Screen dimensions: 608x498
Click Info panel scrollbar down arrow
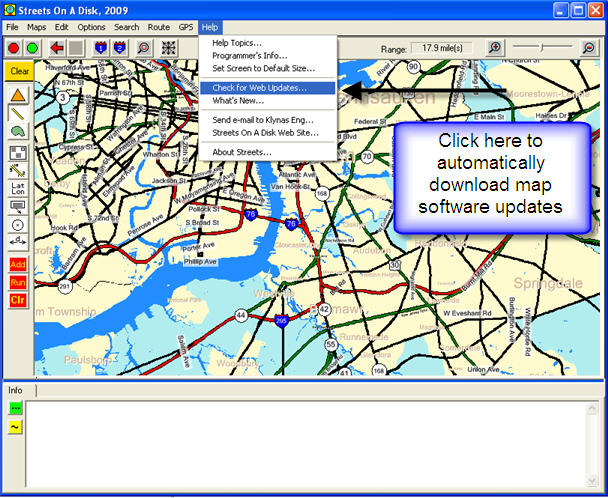(592, 481)
